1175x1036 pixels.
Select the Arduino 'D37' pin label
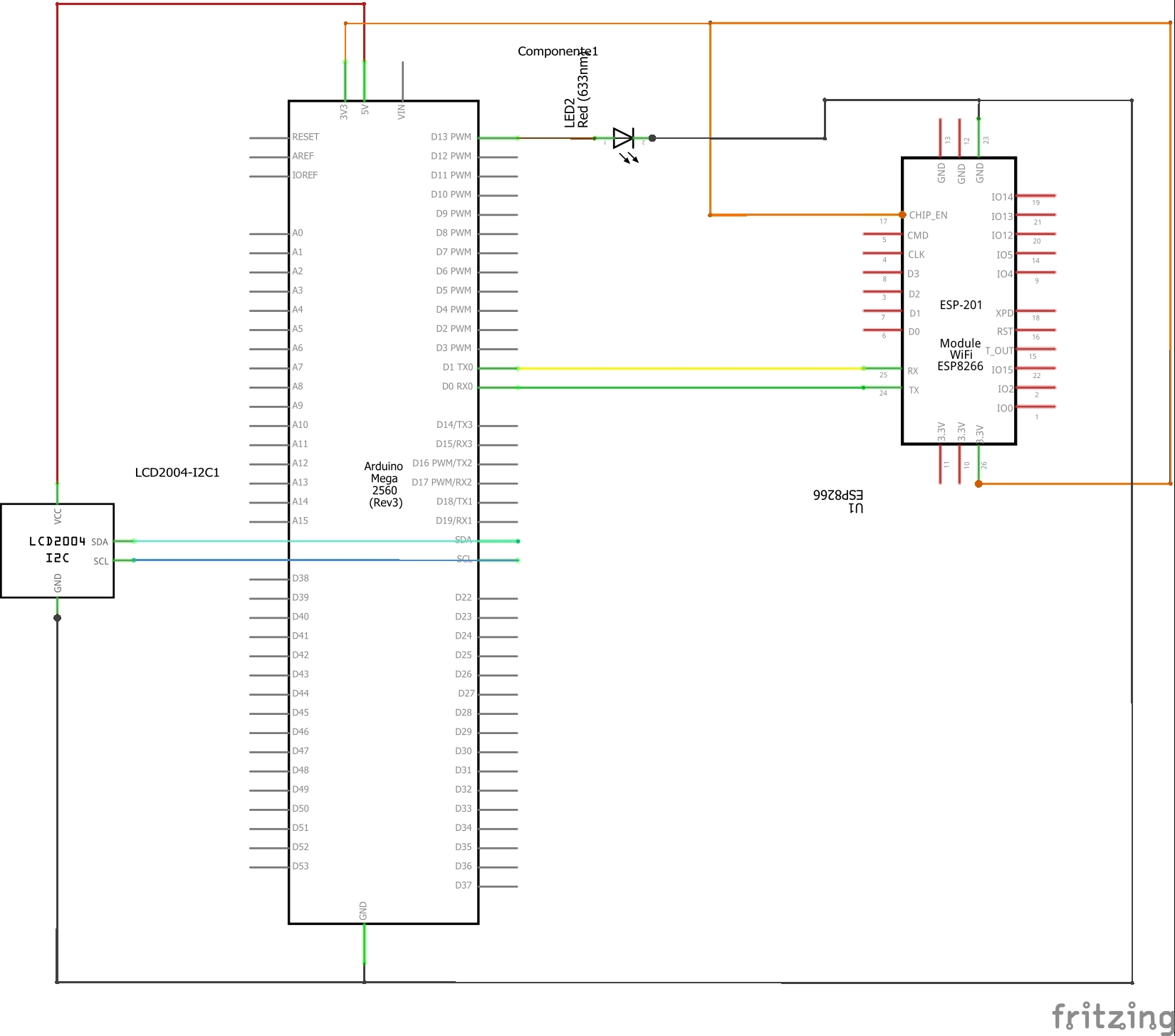pos(464,885)
